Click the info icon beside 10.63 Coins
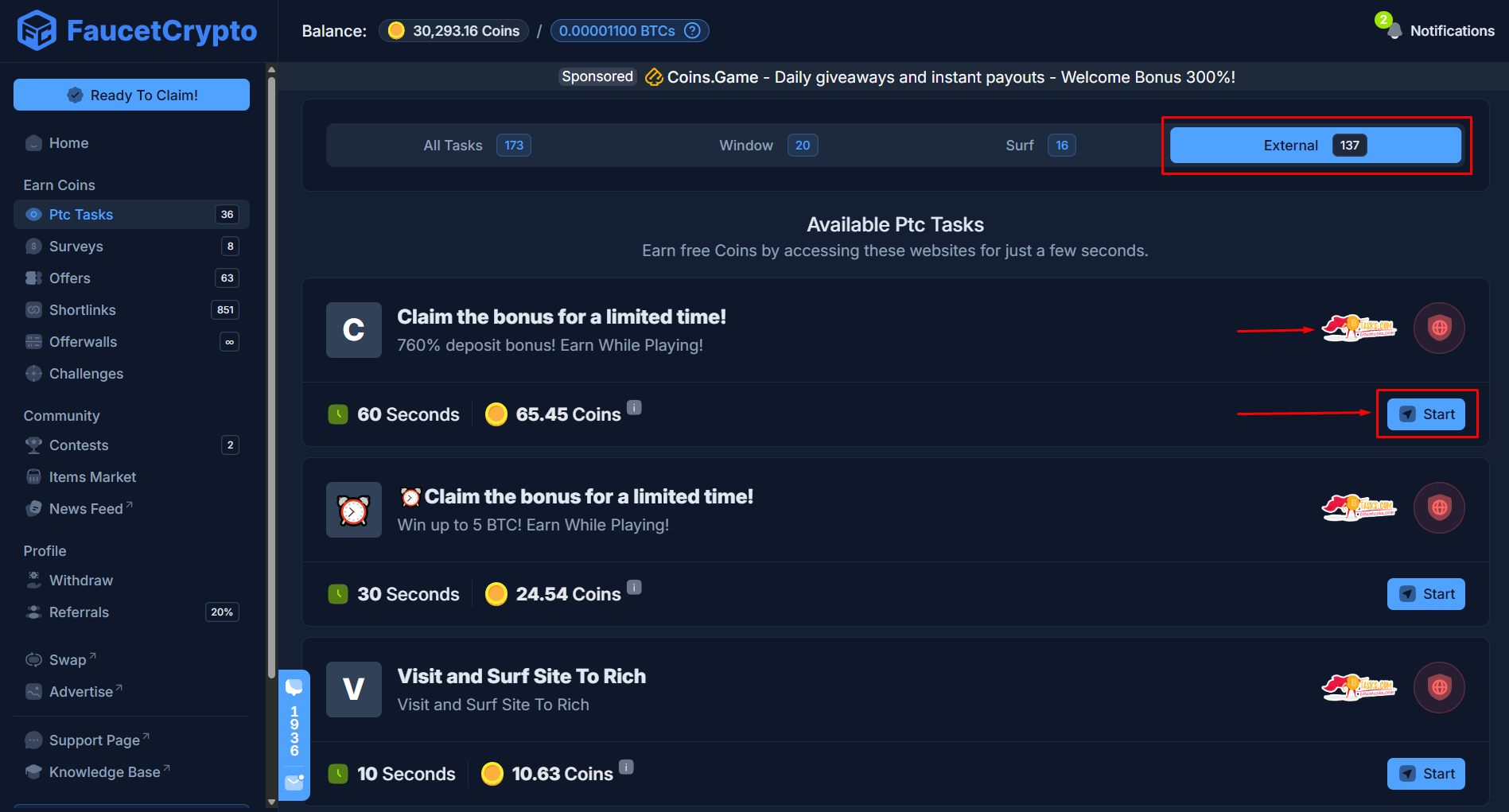Viewport: 1509px width, 812px height. click(626, 766)
